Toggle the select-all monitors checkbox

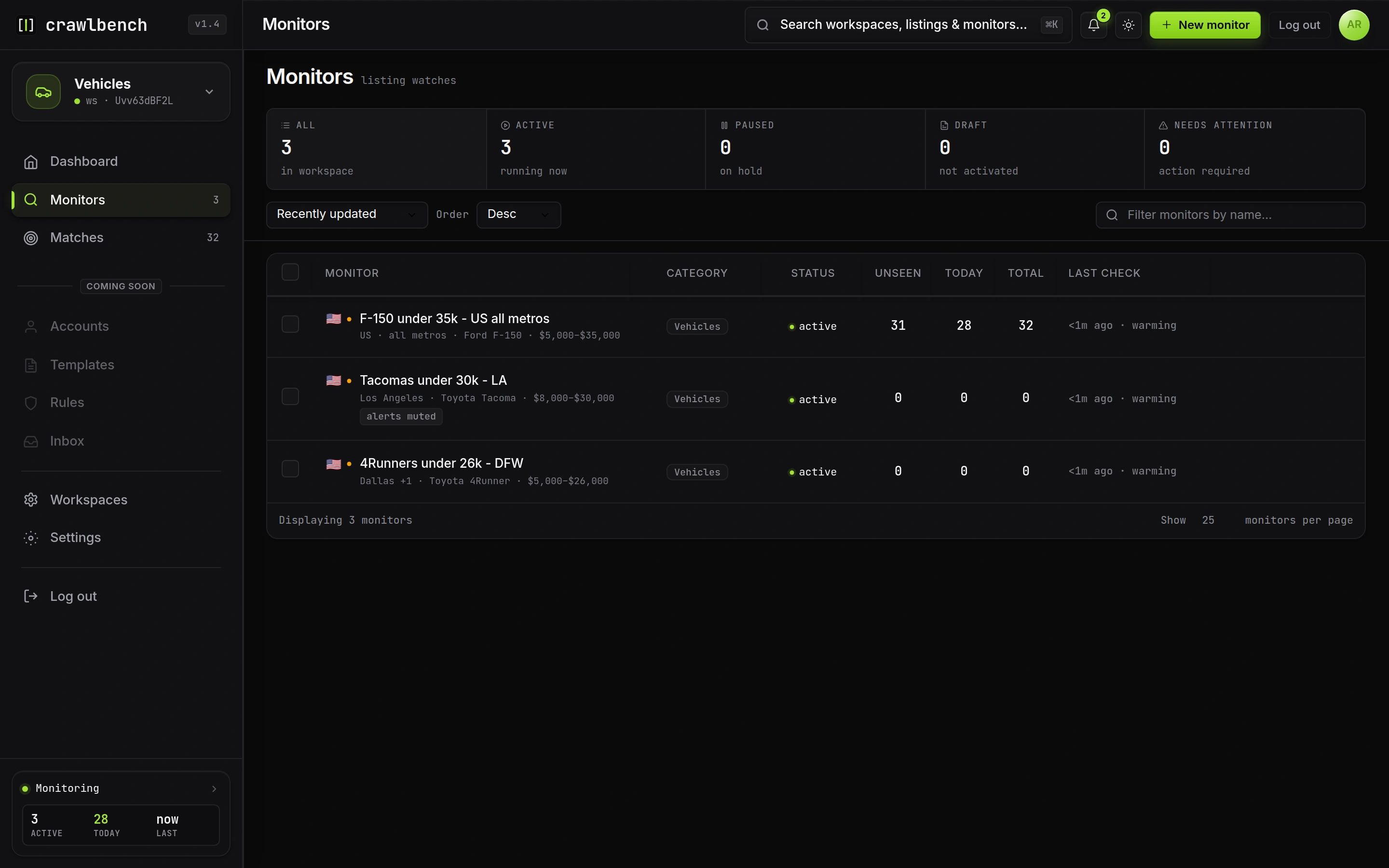tap(290, 272)
